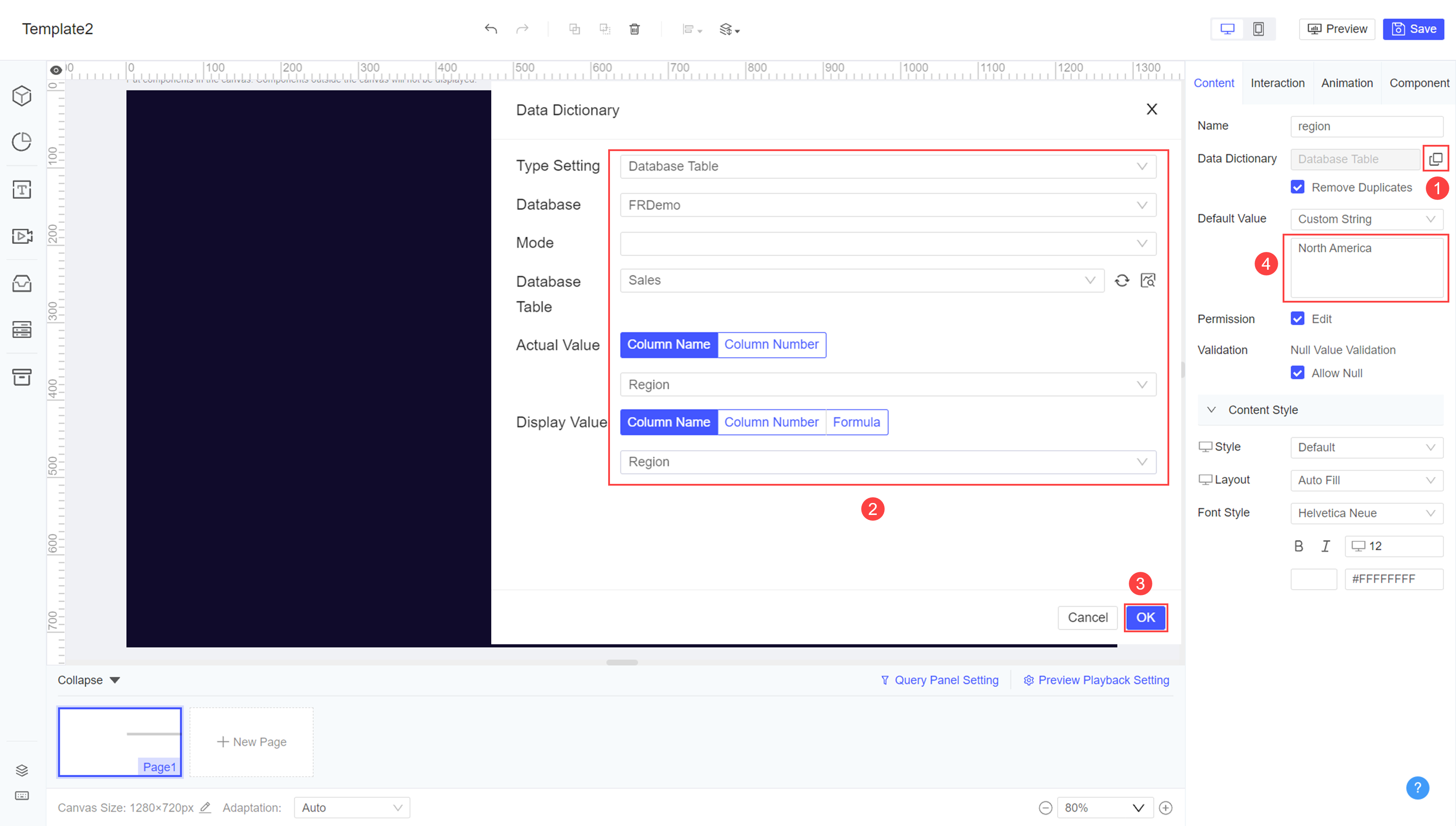Switch to the Interaction tab
The width and height of the screenshot is (1456, 826).
1277,84
